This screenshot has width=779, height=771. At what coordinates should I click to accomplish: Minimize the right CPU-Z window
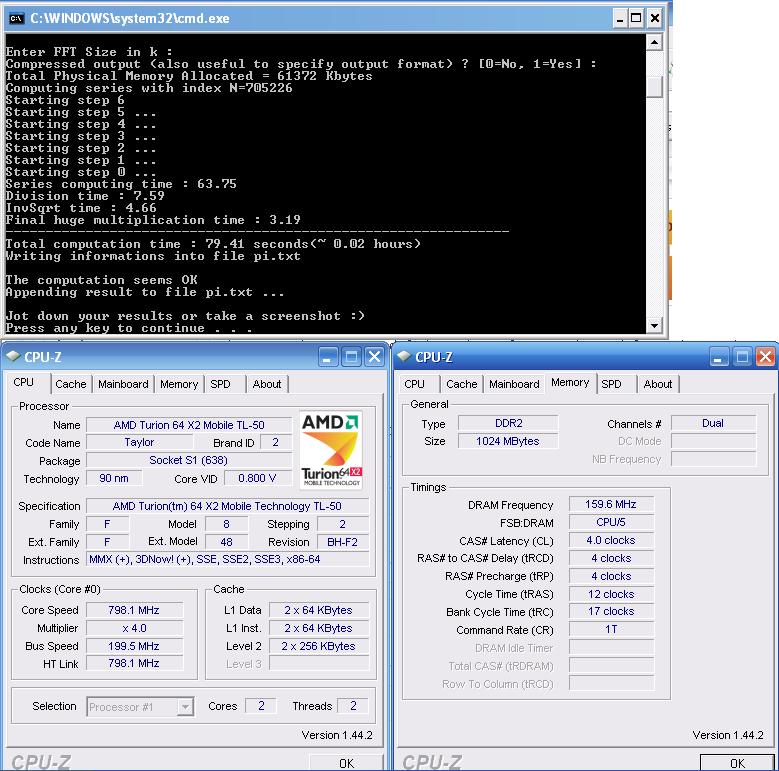718,357
